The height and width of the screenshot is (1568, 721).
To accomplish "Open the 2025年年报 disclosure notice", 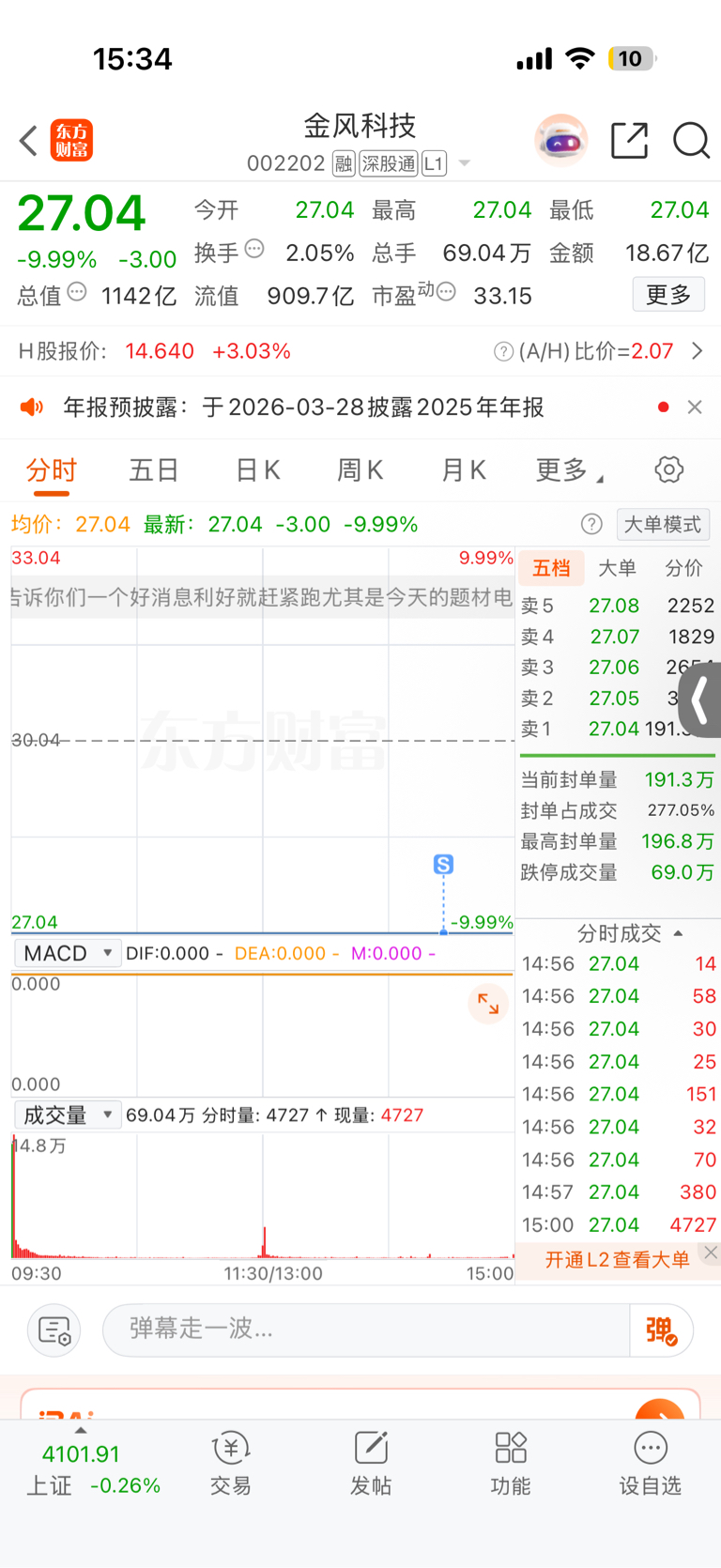I will pyautogui.click(x=303, y=407).
